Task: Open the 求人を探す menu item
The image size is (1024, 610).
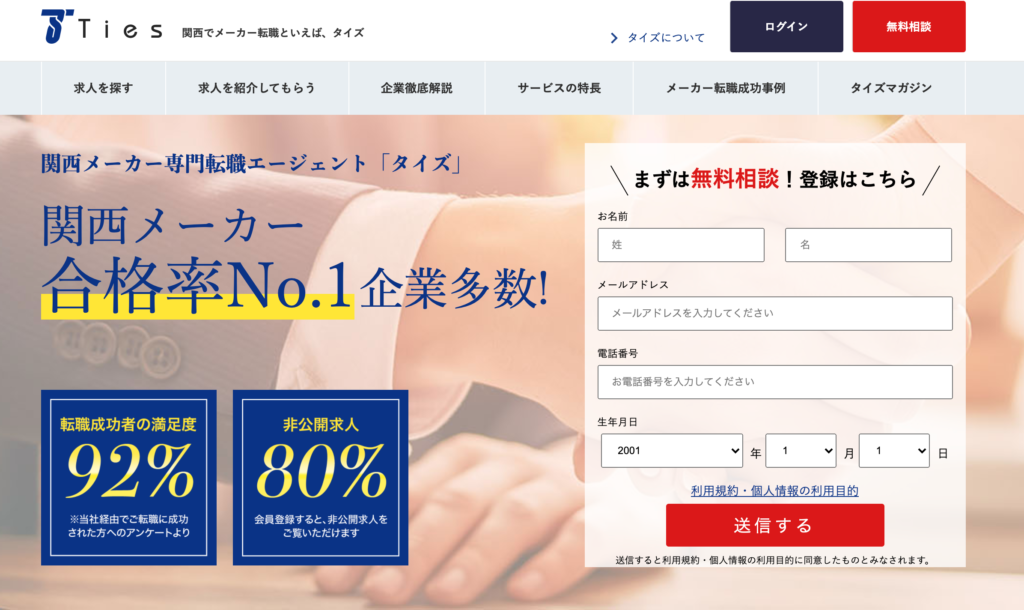Action: coord(103,88)
